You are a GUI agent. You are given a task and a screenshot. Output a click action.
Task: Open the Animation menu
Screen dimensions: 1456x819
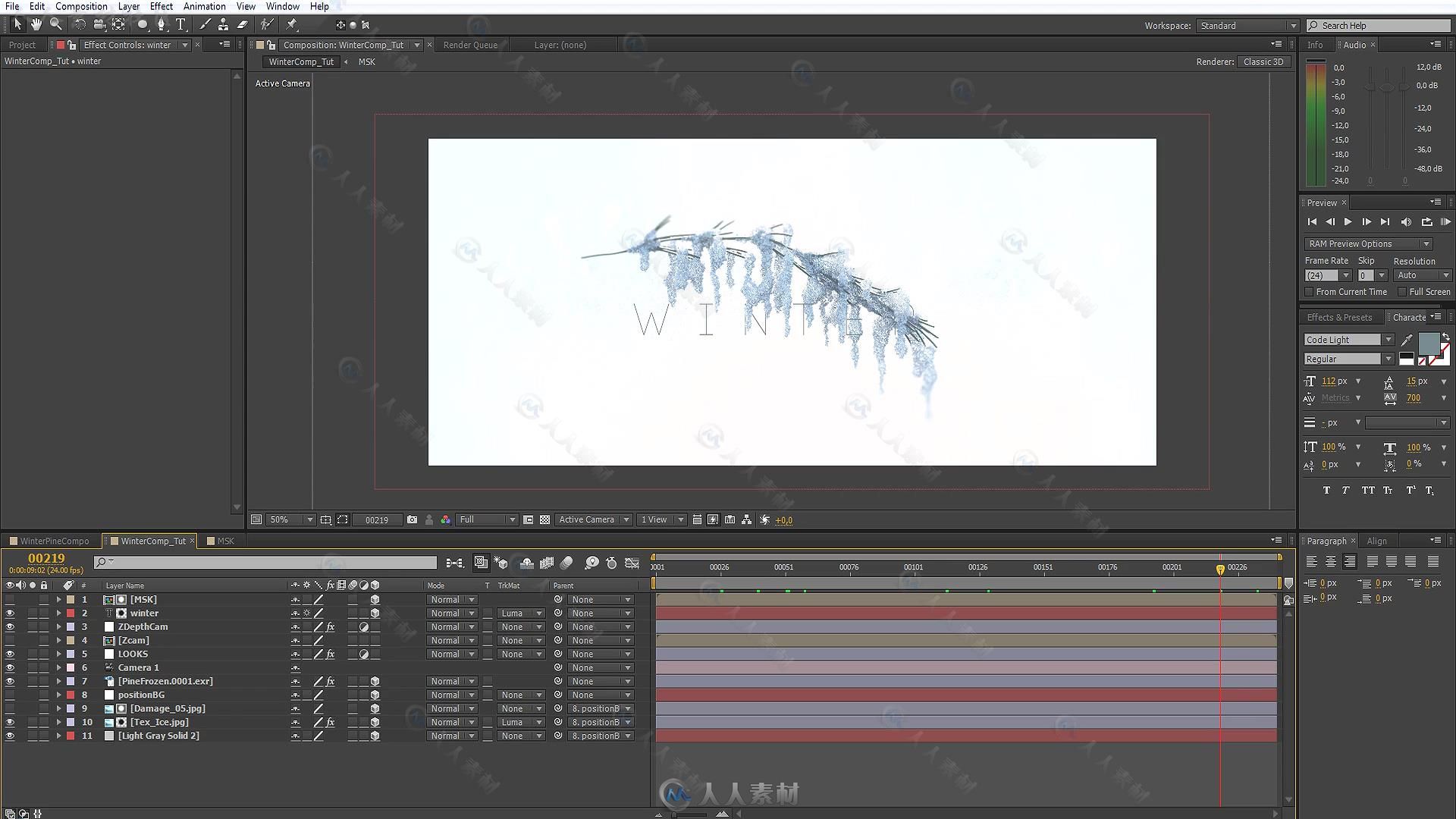point(204,6)
